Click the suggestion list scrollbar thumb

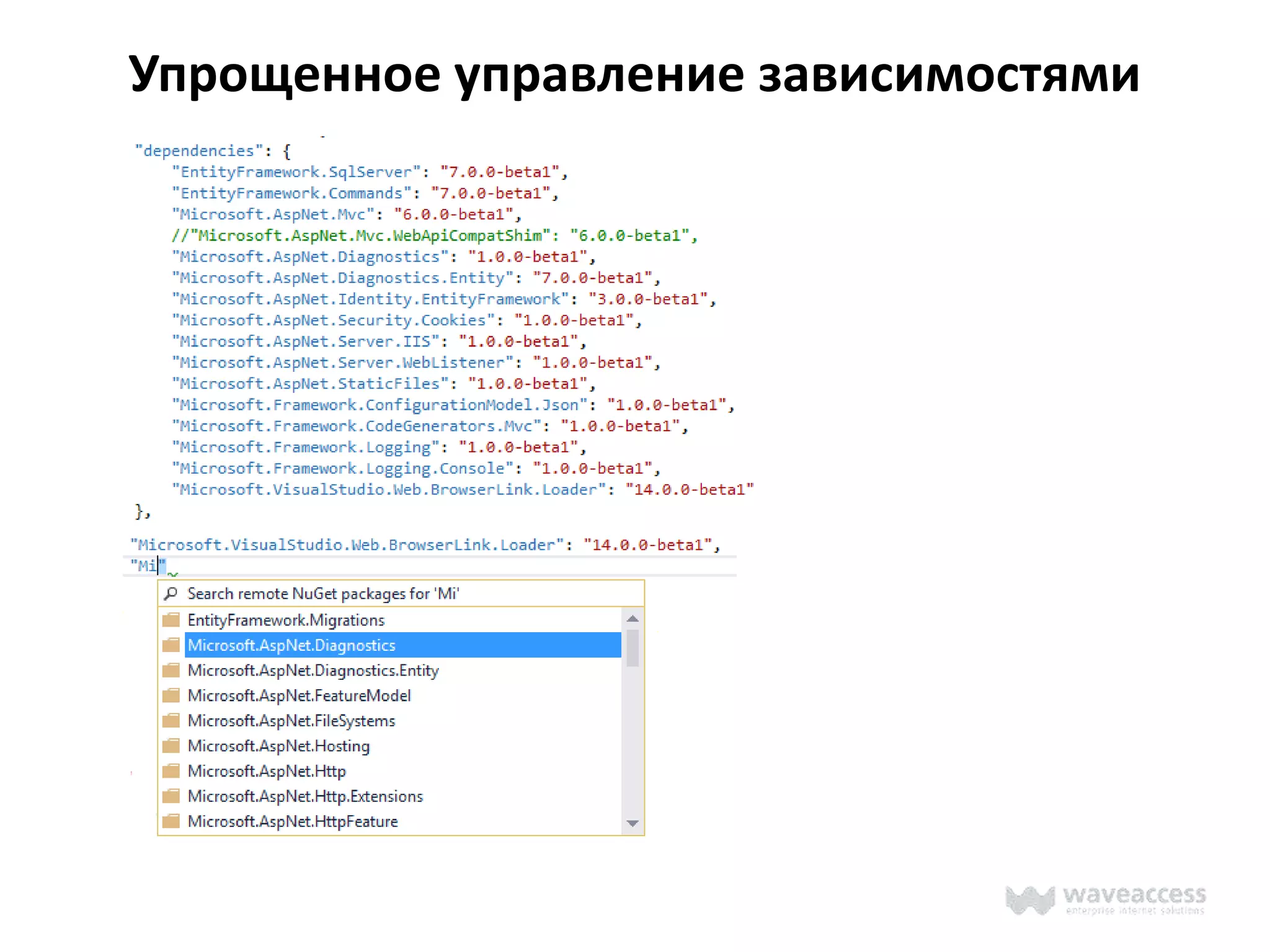[x=633, y=648]
